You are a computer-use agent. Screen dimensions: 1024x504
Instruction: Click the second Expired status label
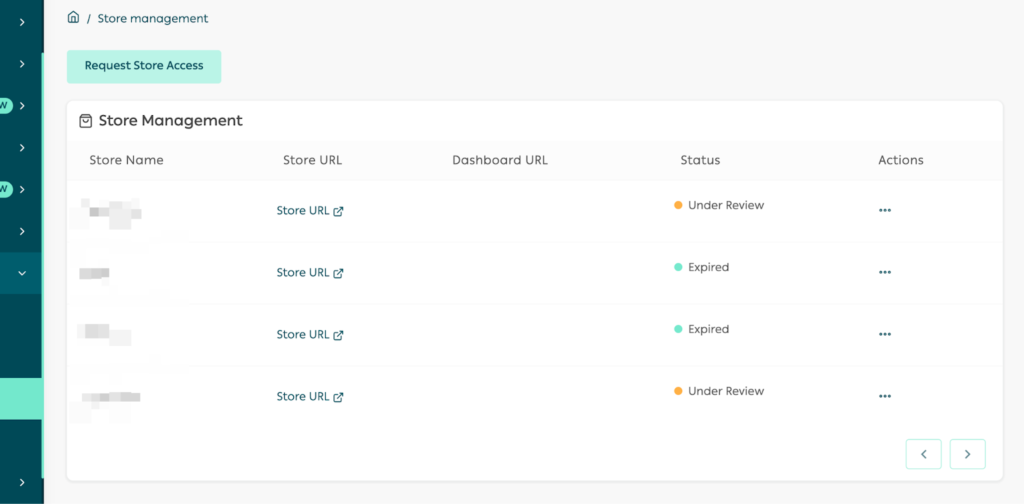(701, 329)
